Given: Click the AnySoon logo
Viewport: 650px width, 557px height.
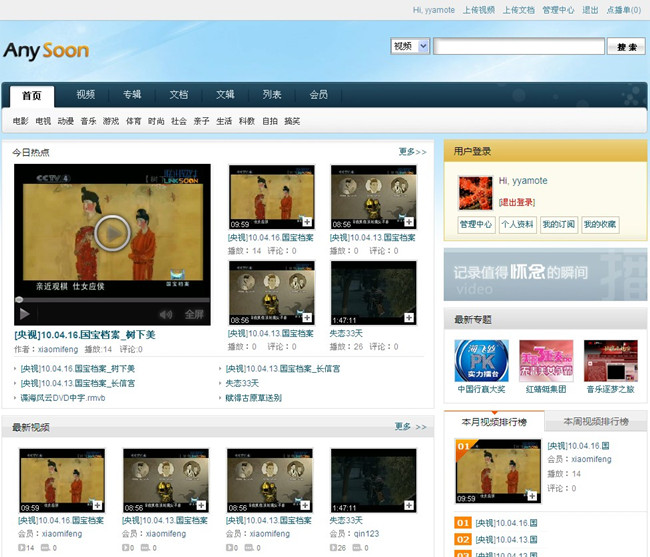Looking at the screenshot, I should [x=46, y=50].
